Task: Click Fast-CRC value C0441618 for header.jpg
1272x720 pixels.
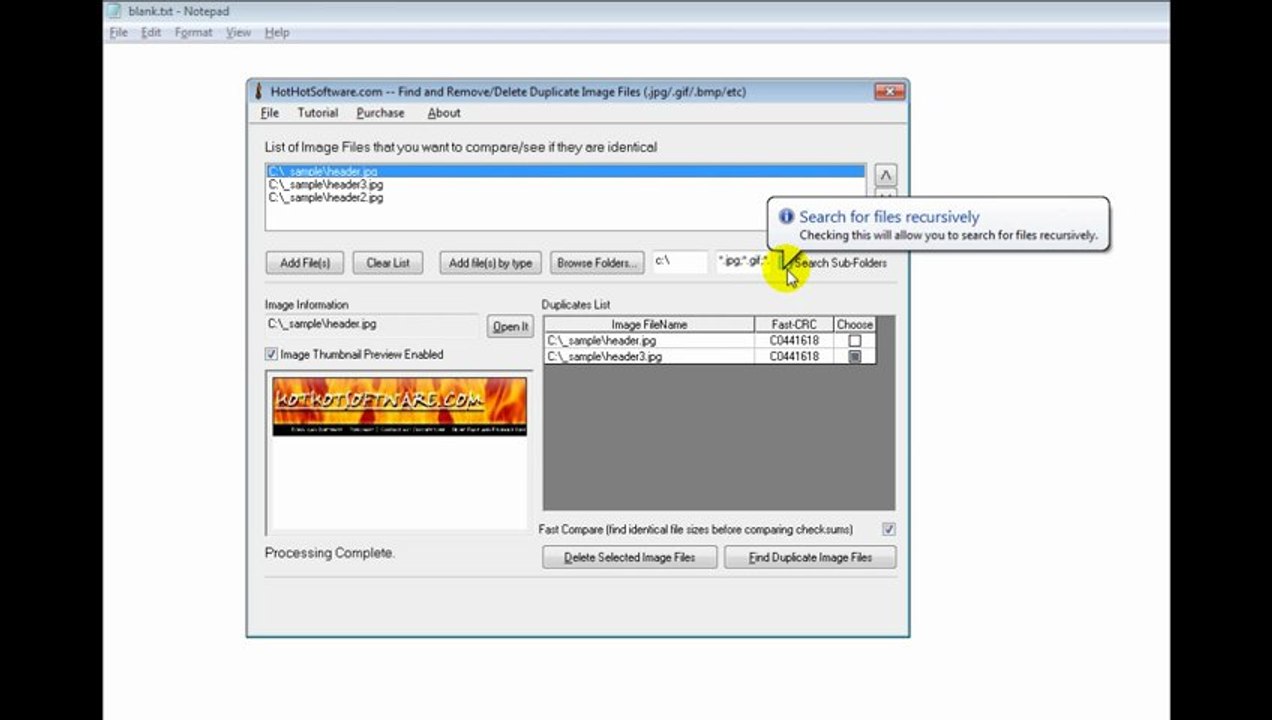Action: pos(794,341)
